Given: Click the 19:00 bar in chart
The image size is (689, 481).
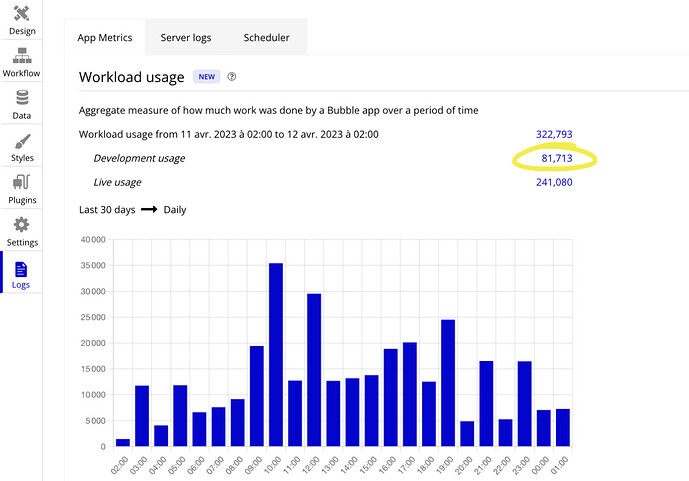Looking at the screenshot, I should [448, 383].
